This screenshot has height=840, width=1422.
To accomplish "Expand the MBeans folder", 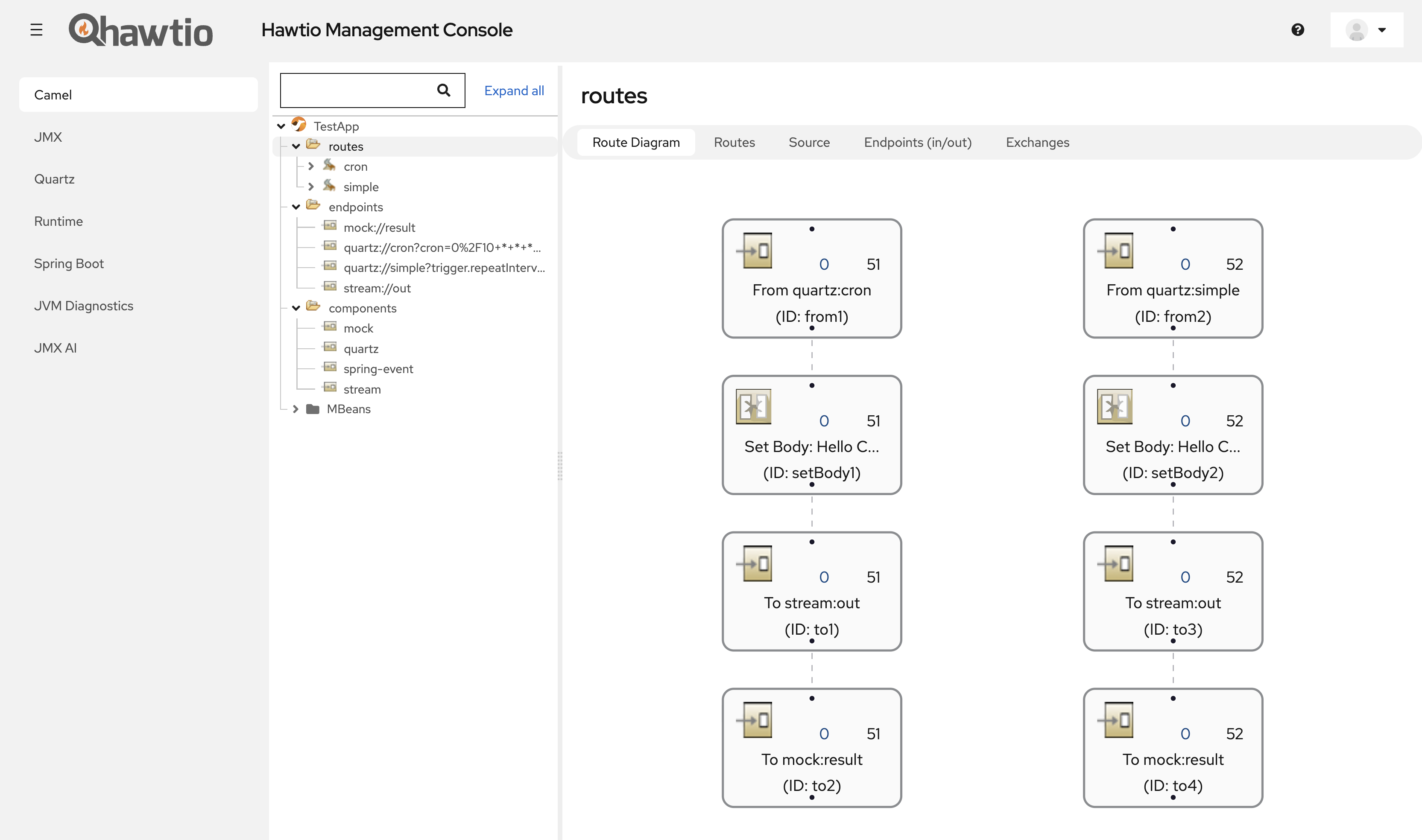I will [x=296, y=409].
